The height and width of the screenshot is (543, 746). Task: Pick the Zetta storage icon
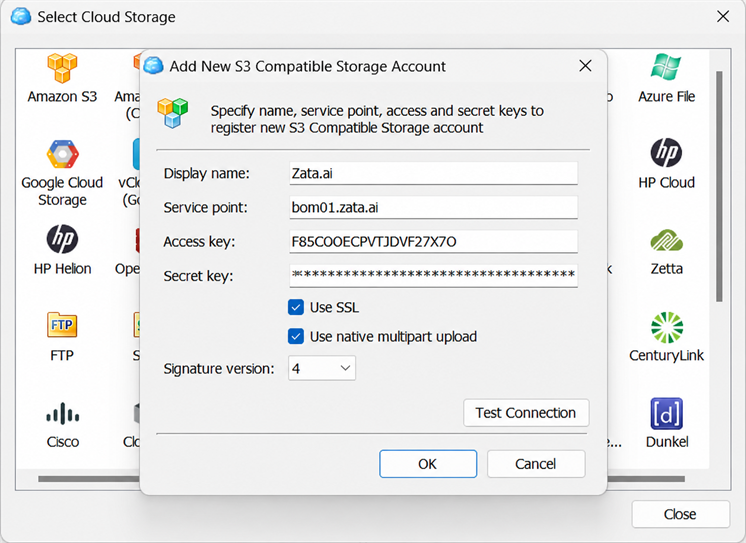(667, 240)
